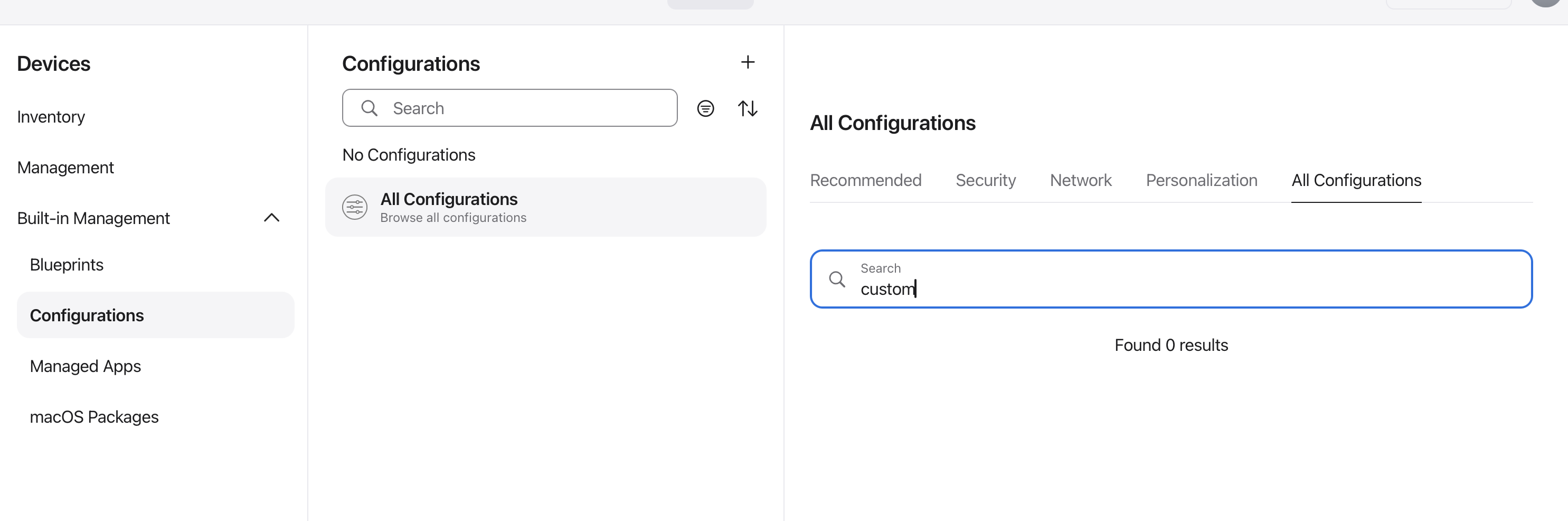
Task: Open macOS Packages in the sidebar
Action: point(95,417)
